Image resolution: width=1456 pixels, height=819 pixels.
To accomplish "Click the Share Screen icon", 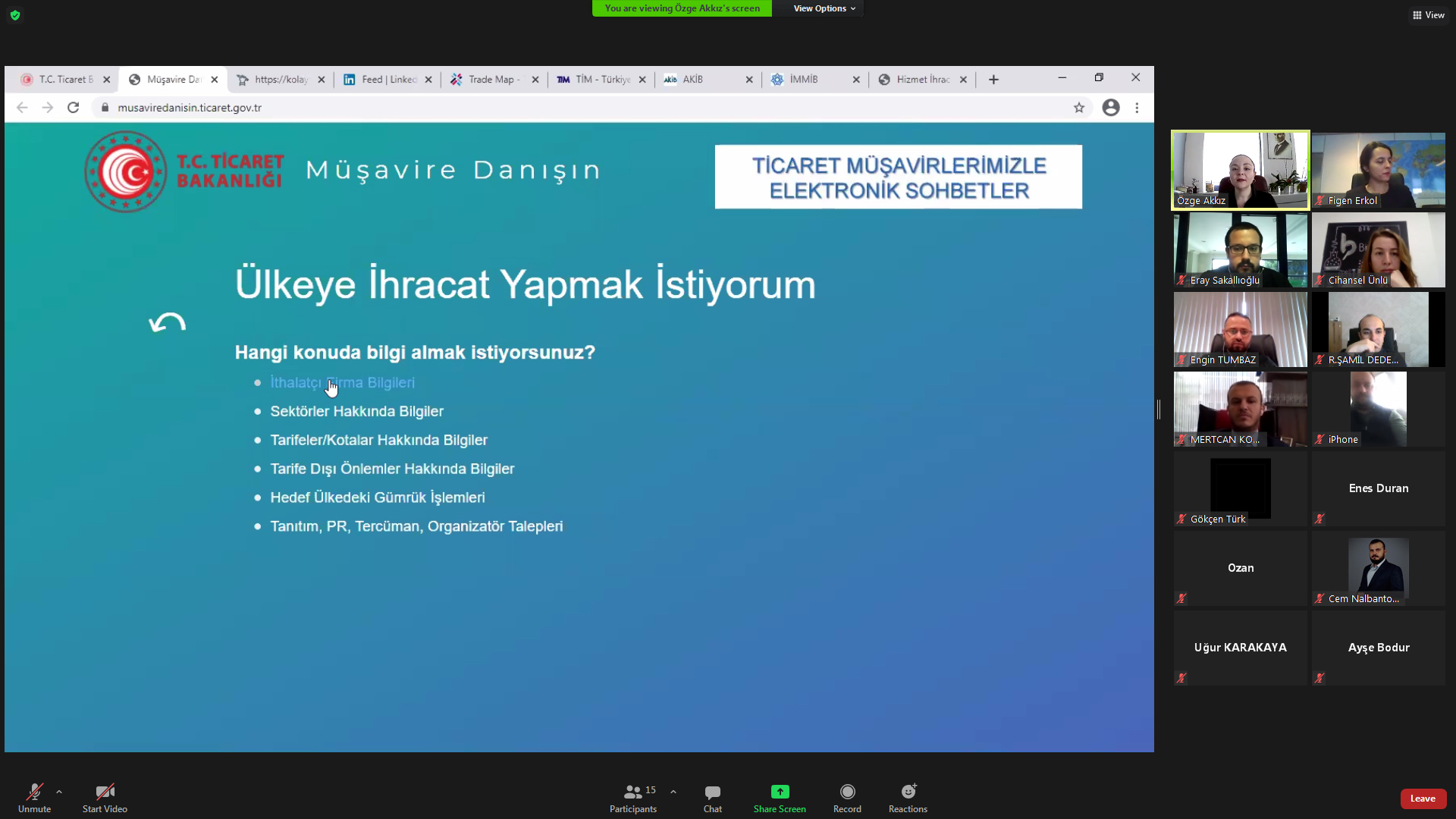I will point(780,792).
